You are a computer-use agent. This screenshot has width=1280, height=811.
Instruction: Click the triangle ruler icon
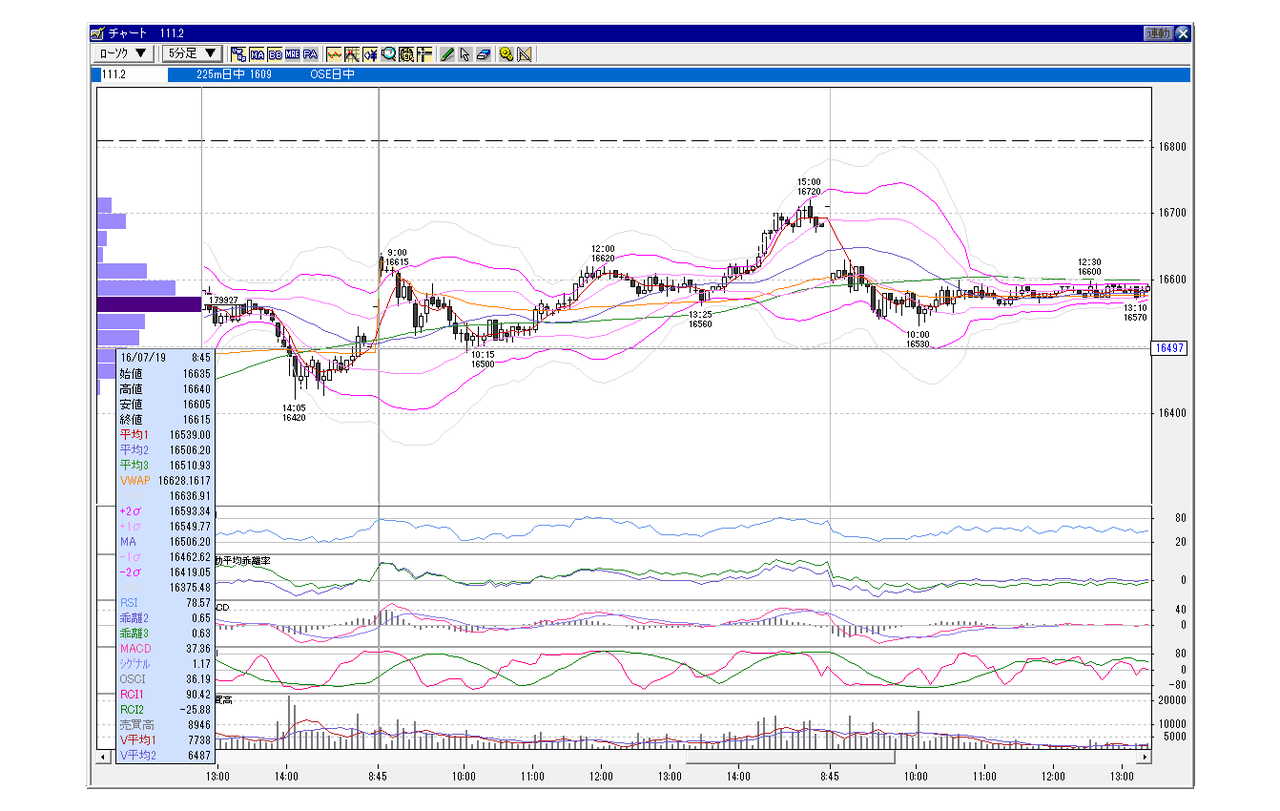tap(524, 54)
